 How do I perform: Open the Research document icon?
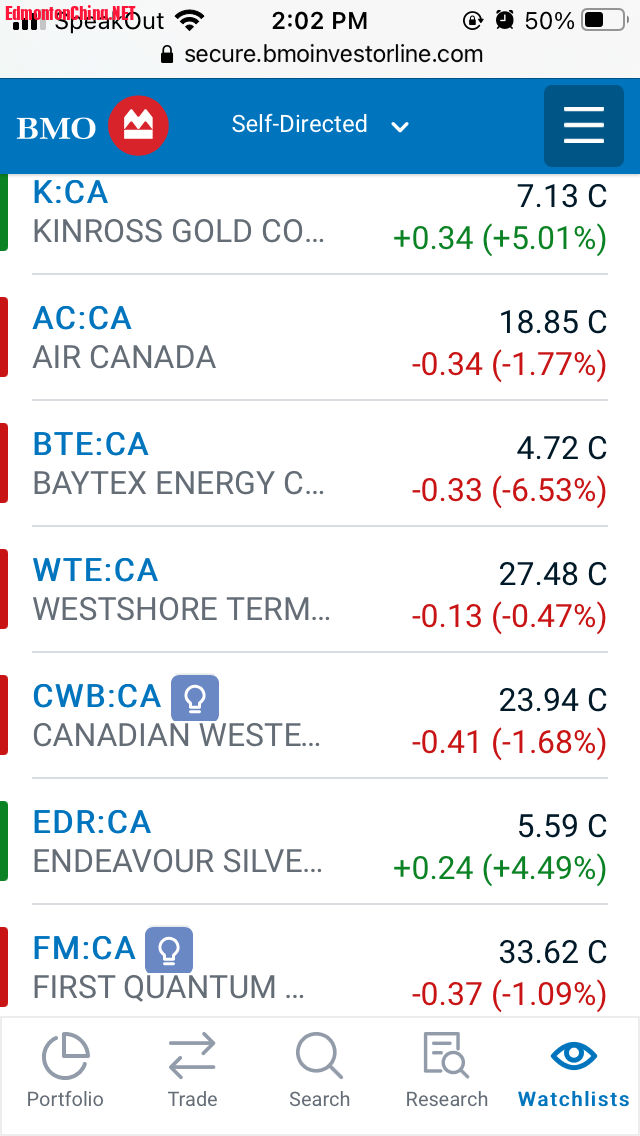[x=446, y=1058]
